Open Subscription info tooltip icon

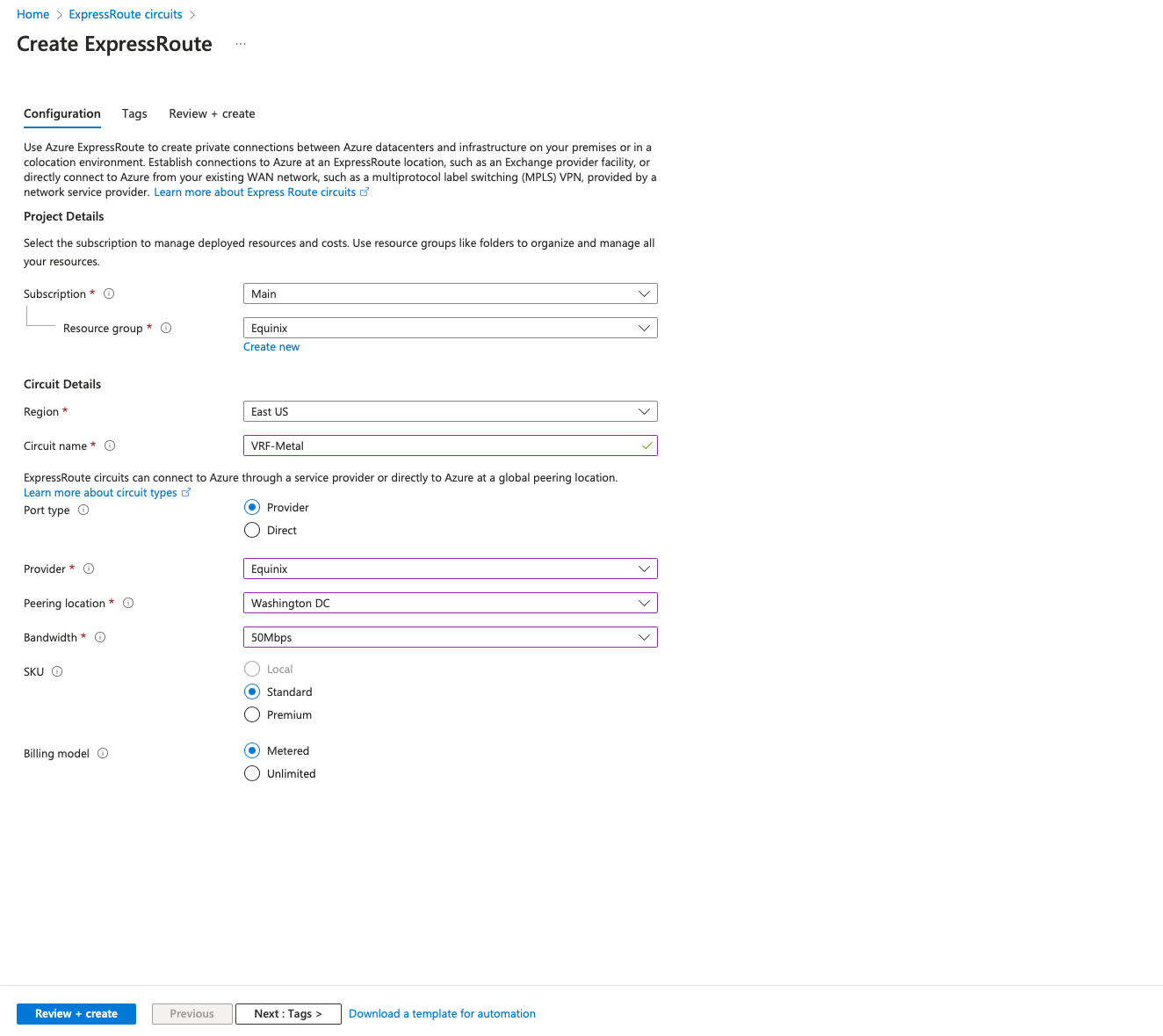coord(109,293)
